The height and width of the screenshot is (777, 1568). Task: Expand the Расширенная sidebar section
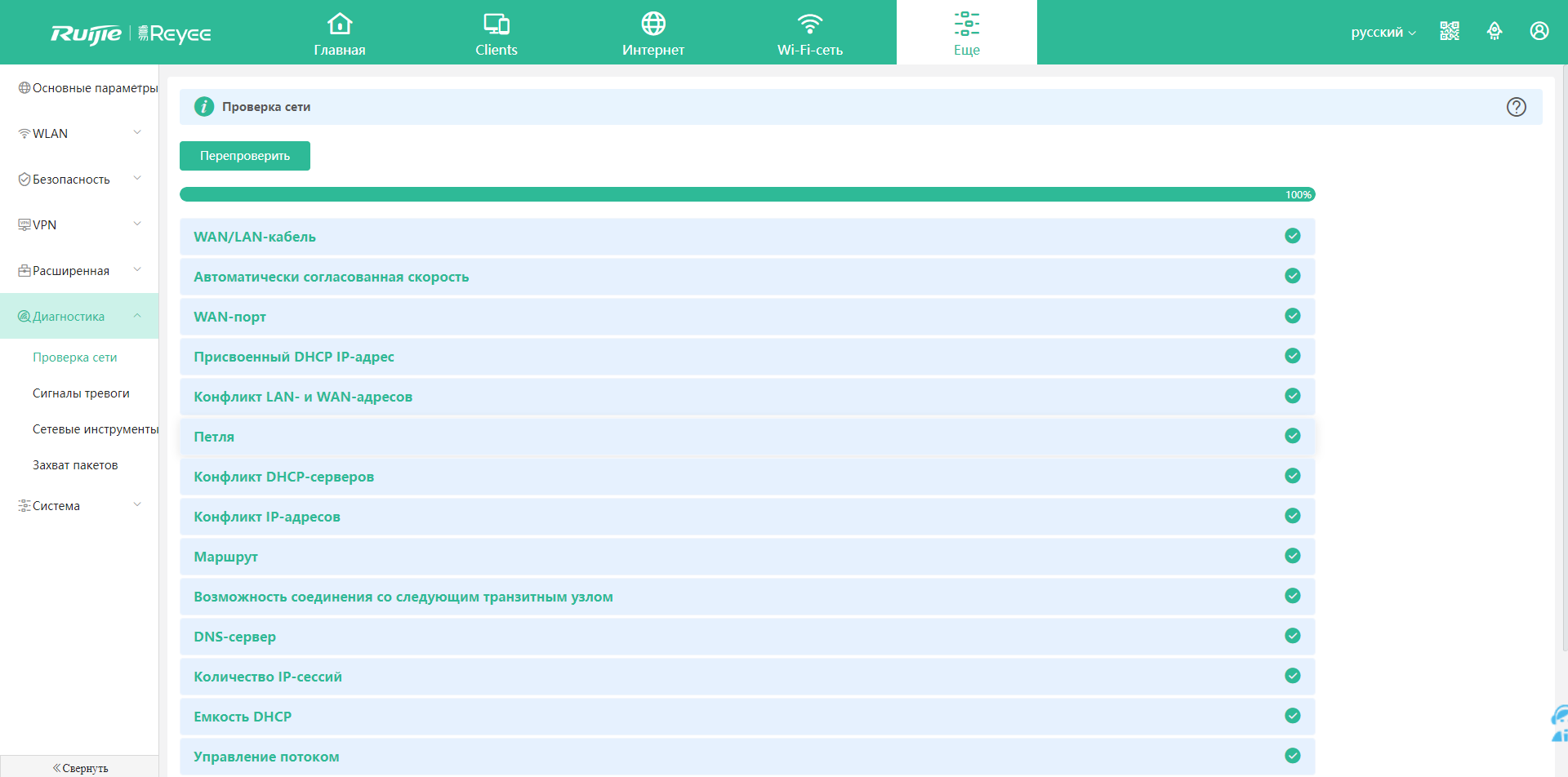click(x=79, y=270)
